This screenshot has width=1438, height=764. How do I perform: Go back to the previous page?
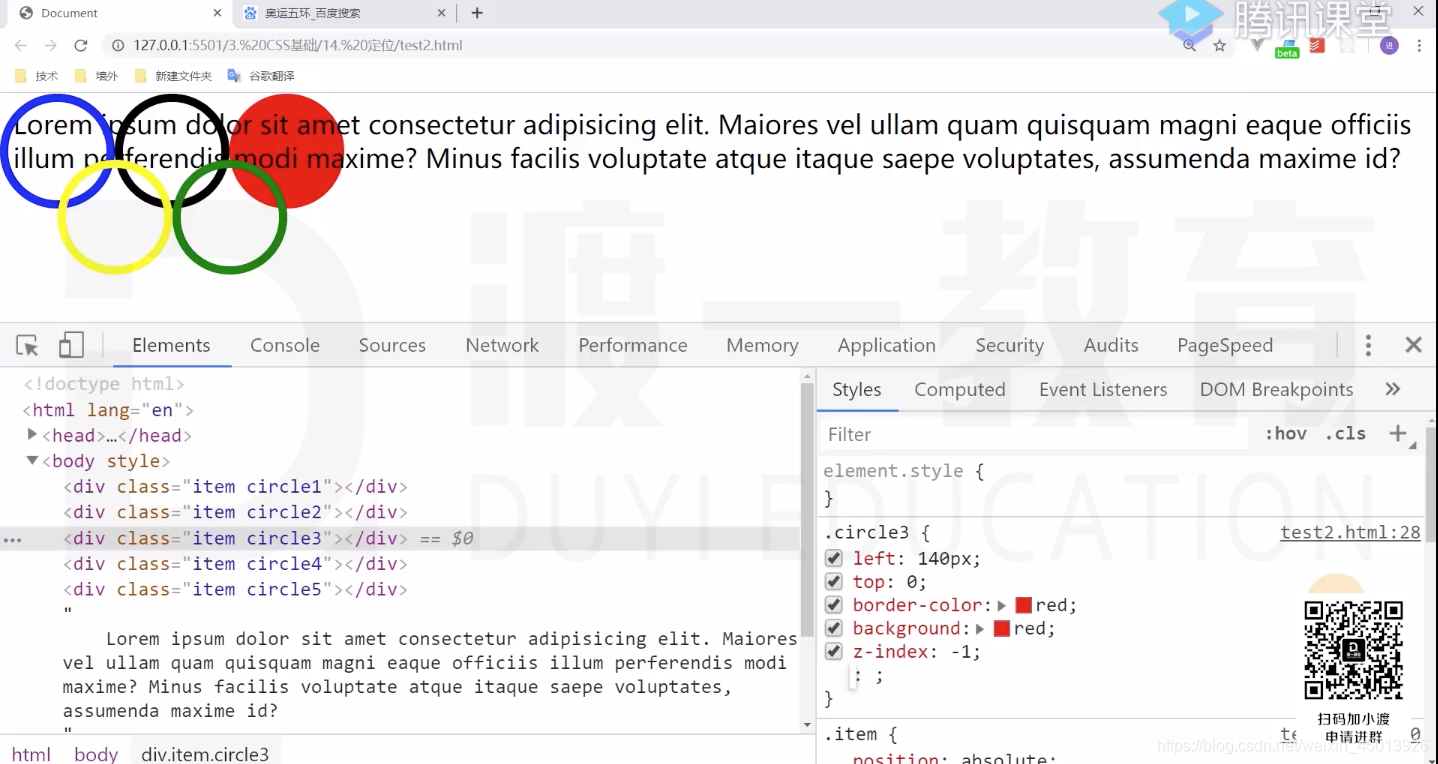(20, 46)
